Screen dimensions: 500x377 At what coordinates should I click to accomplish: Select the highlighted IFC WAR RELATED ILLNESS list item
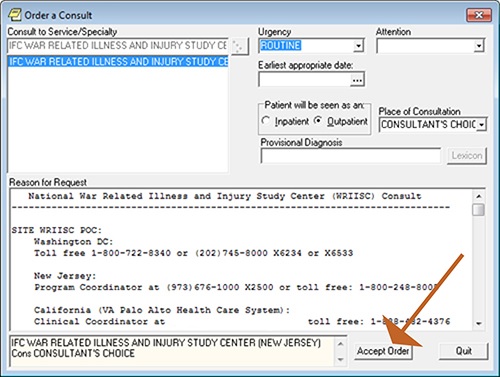pos(118,62)
